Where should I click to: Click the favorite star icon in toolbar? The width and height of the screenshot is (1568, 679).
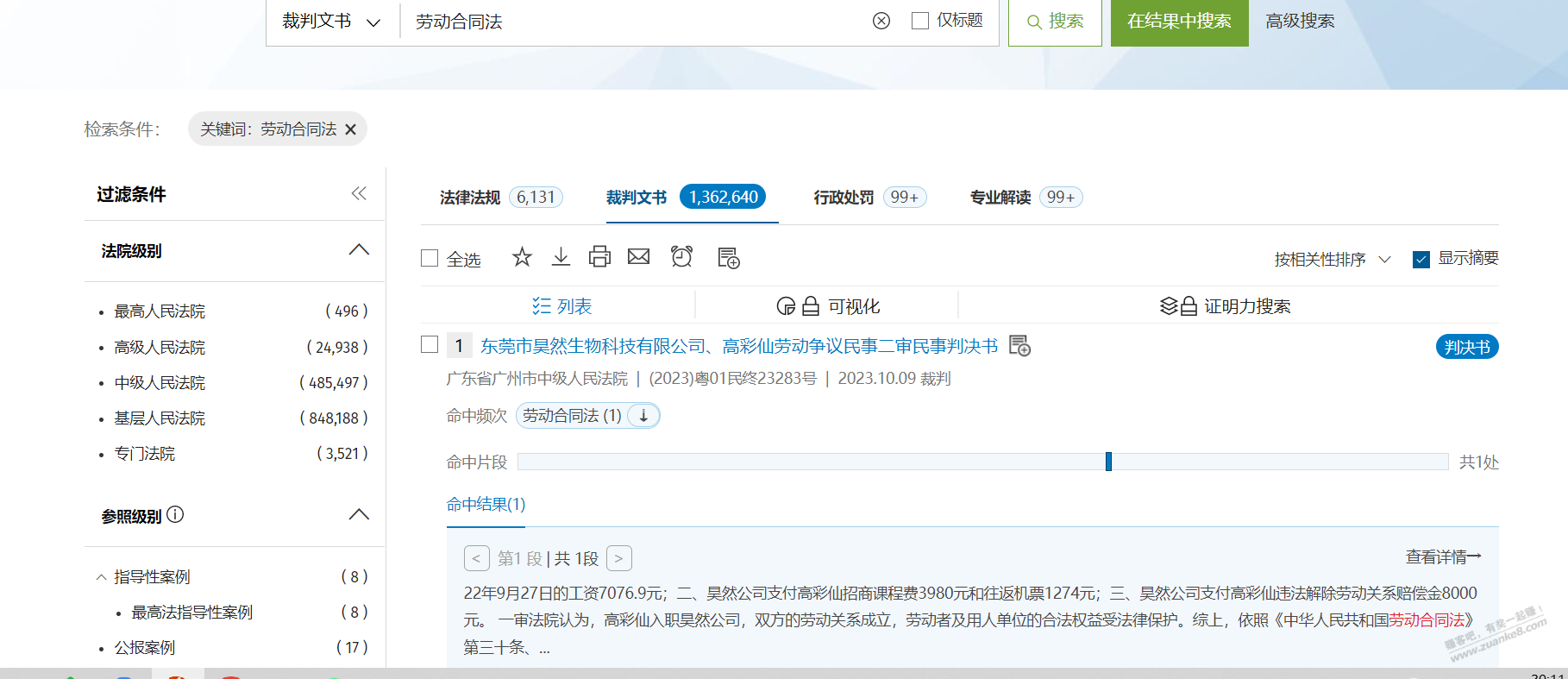(x=522, y=257)
